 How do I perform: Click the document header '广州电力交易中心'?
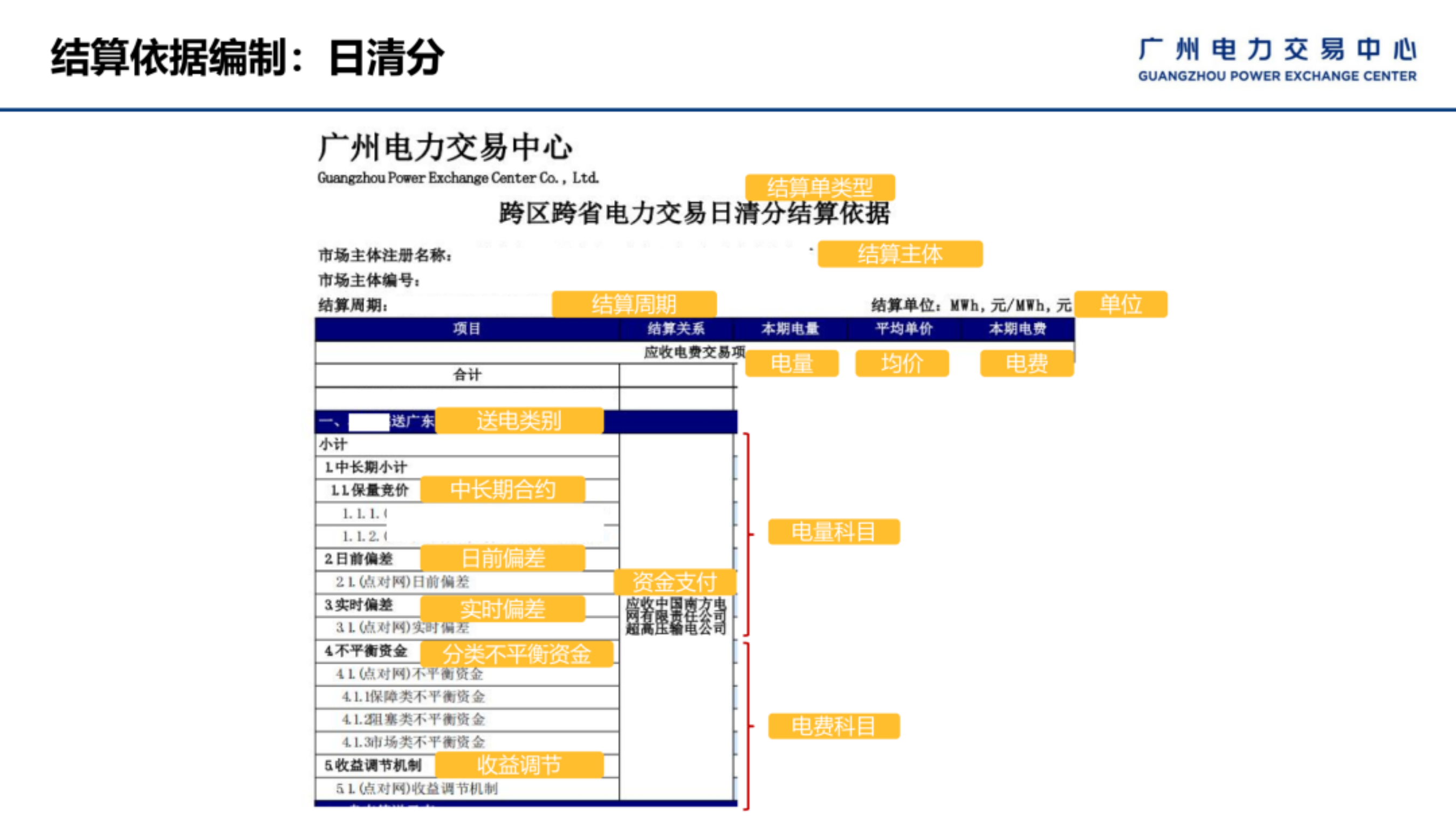tap(445, 147)
